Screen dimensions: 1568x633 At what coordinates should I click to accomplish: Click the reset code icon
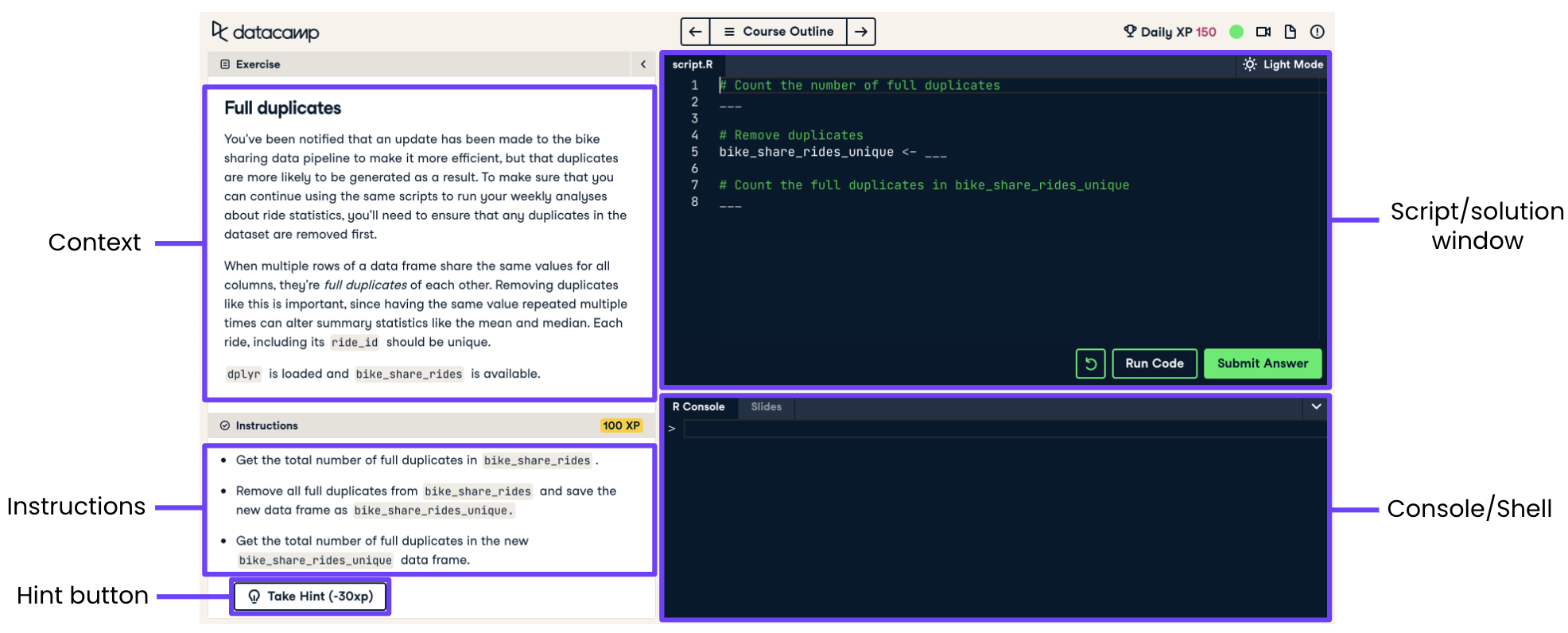(1091, 363)
